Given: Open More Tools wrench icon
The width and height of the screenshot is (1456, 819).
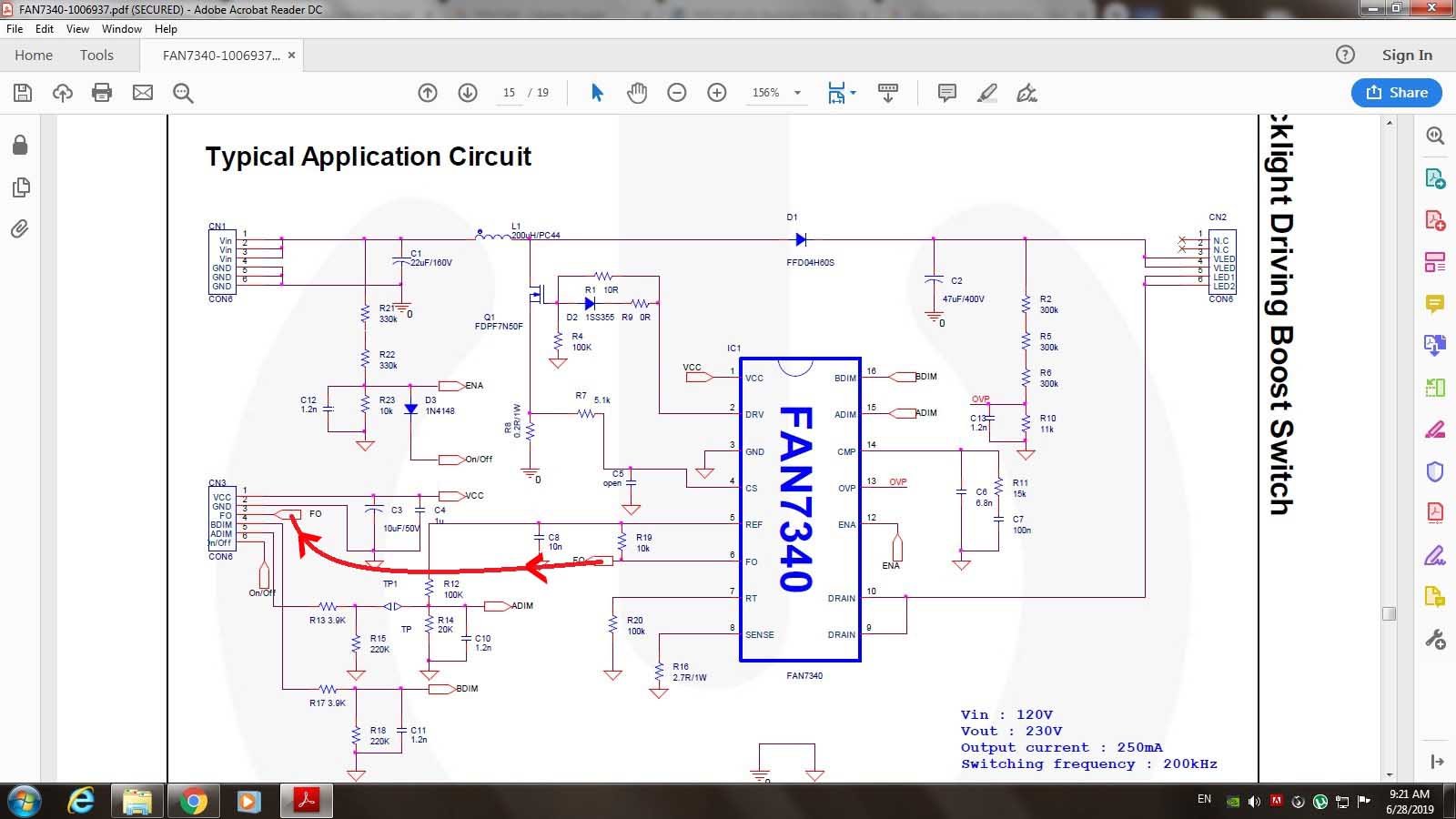Looking at the screenshot, I should [1435, 640].
